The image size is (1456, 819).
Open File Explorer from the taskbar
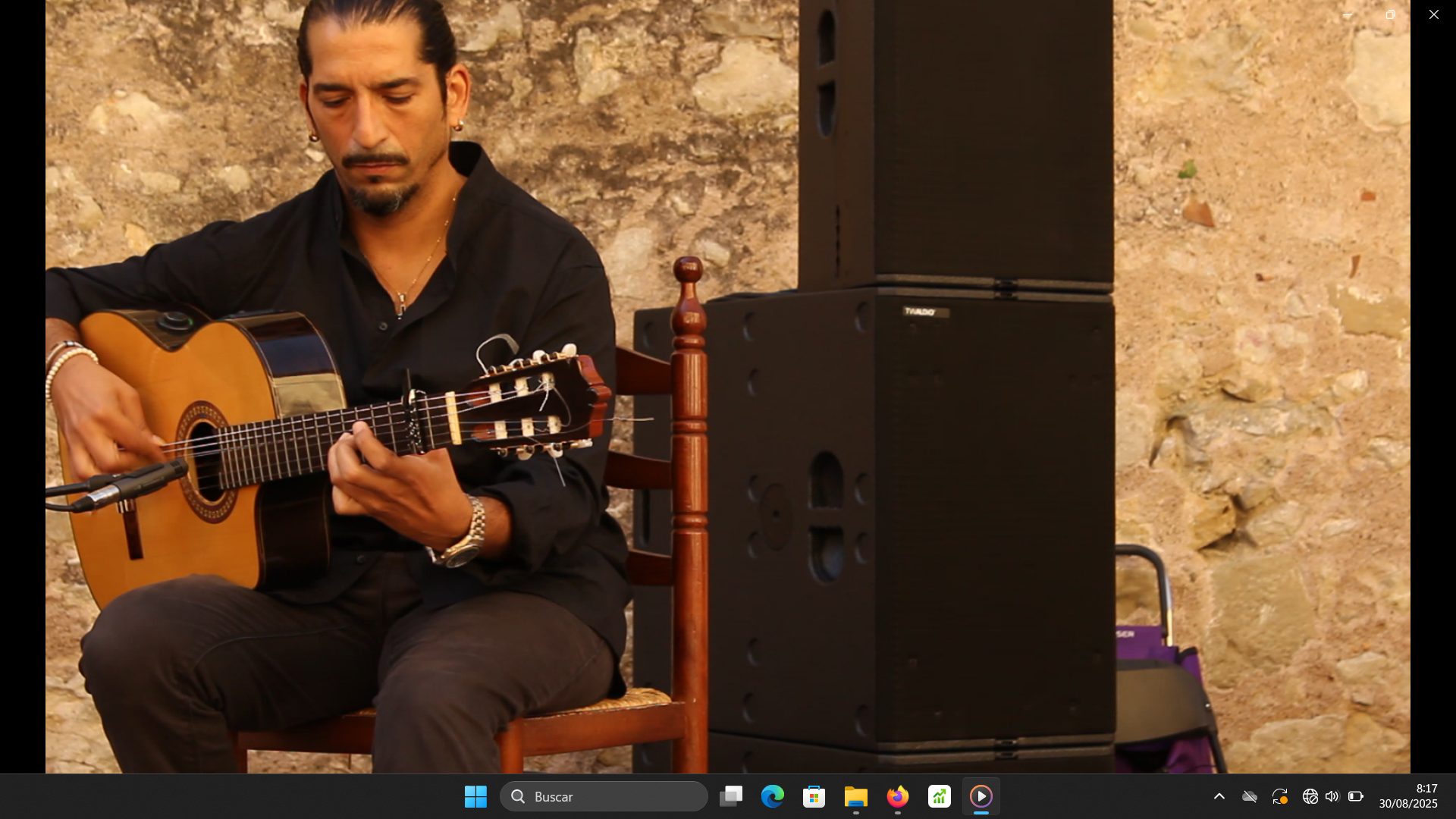point(855,796)
